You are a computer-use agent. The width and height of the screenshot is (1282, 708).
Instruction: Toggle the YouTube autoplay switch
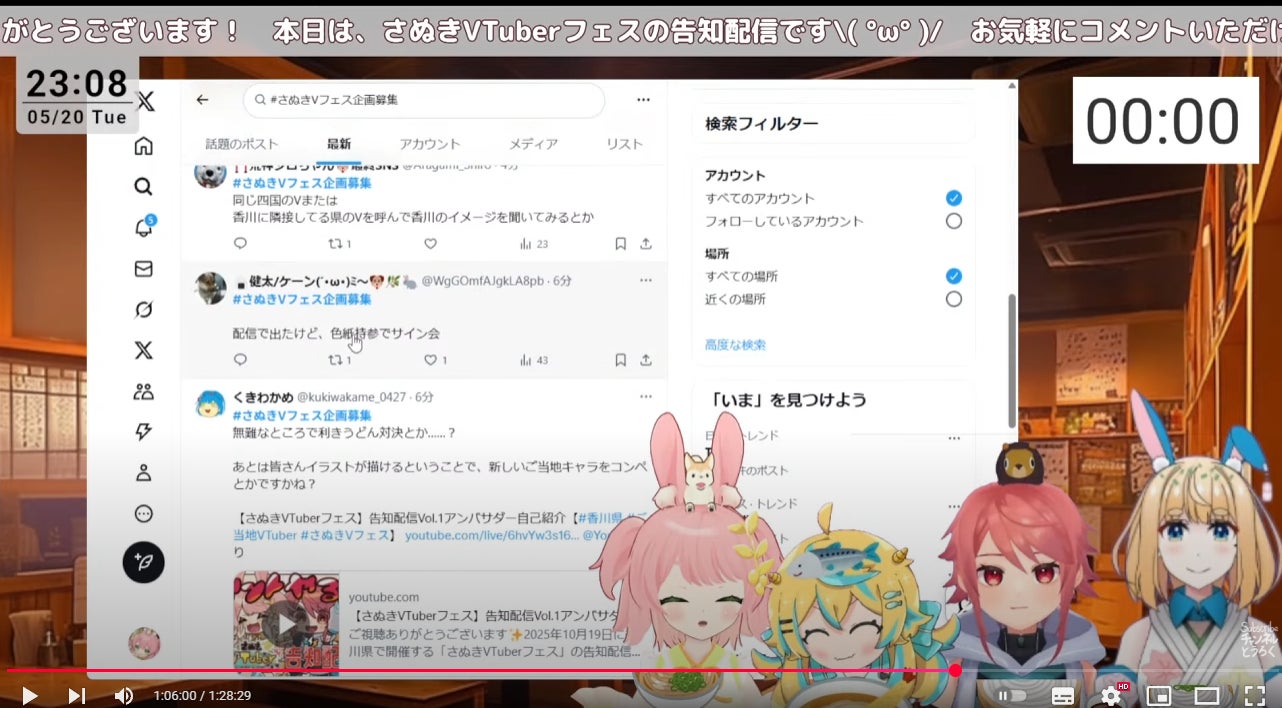pos(1011,695)
